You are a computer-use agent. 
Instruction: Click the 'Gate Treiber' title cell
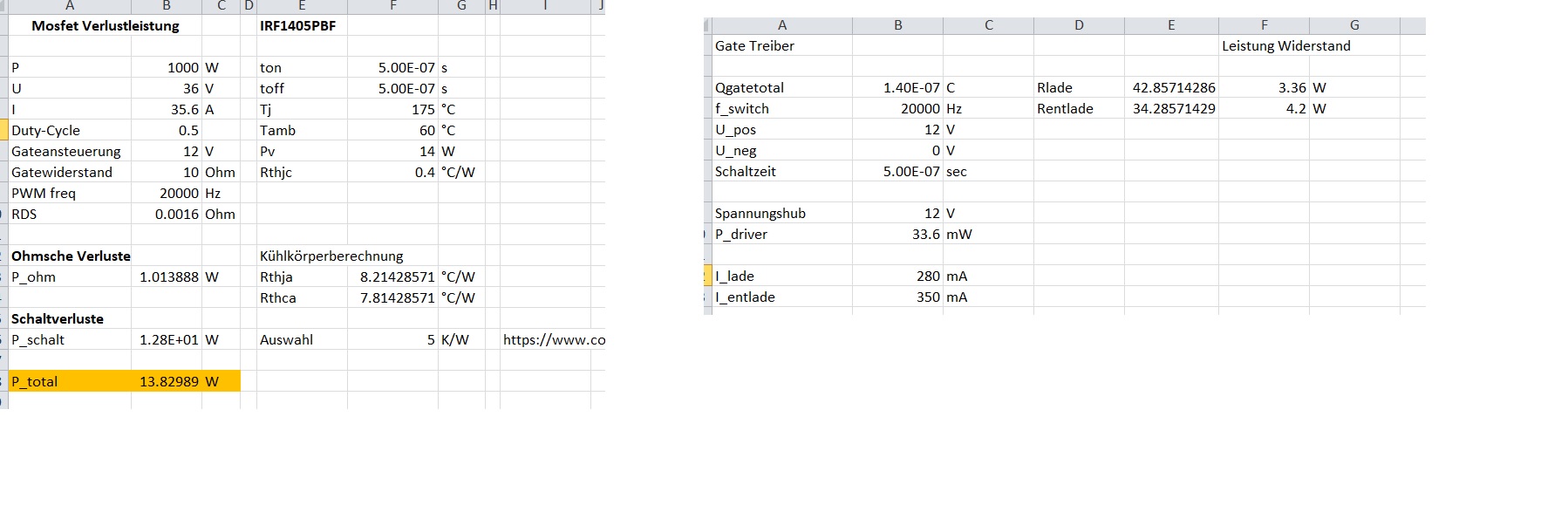click(x=782, y=45)
